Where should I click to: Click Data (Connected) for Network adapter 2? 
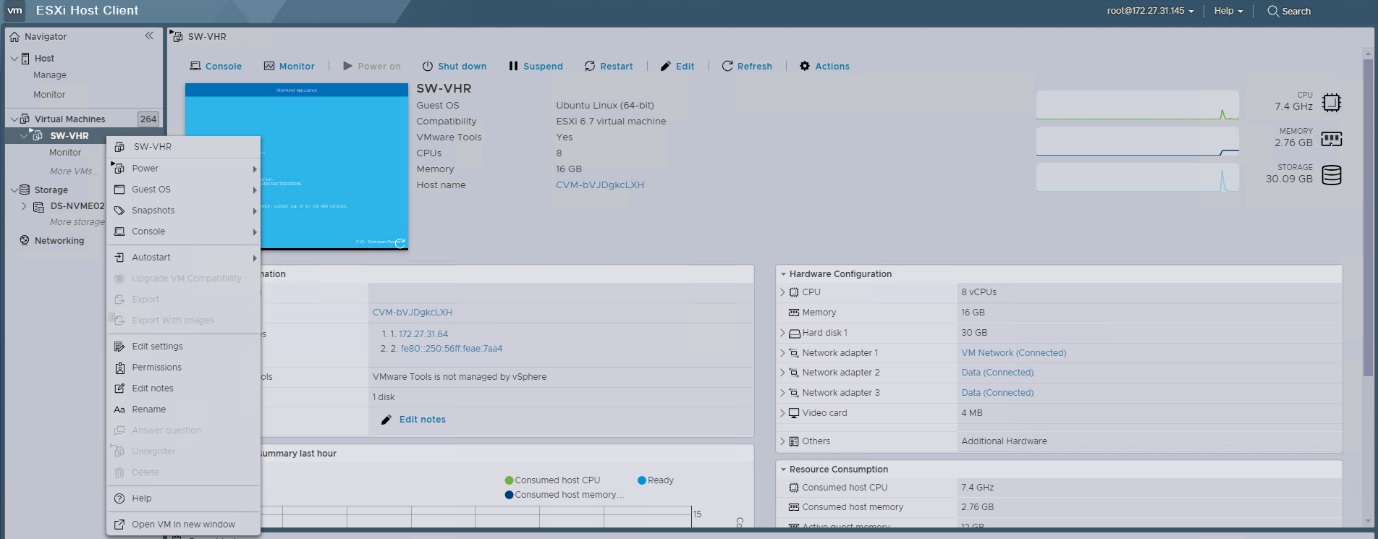coord(997,373)
